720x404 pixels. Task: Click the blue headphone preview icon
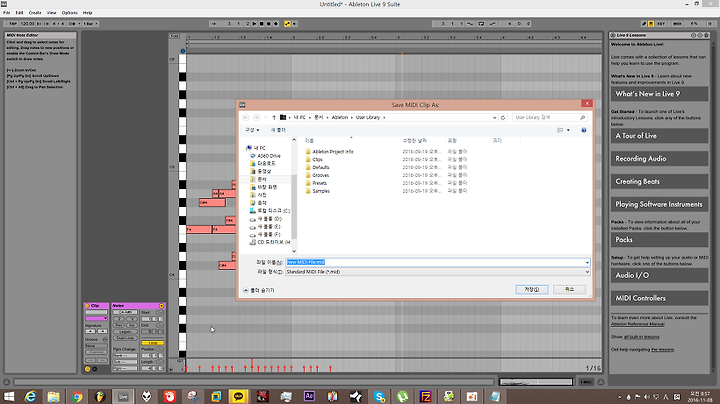[x=183, y=51]
